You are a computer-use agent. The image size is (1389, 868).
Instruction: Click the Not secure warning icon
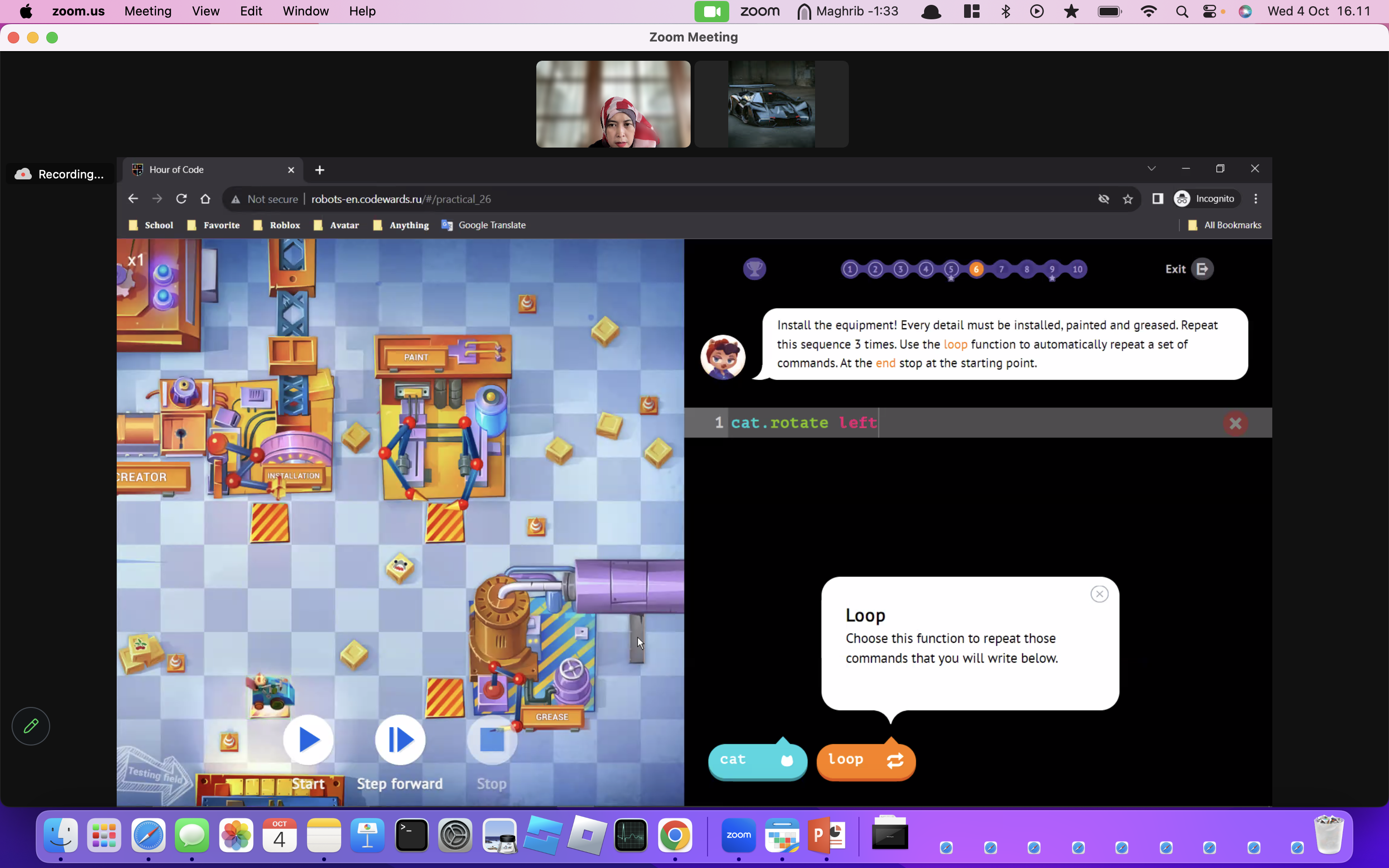235,199
